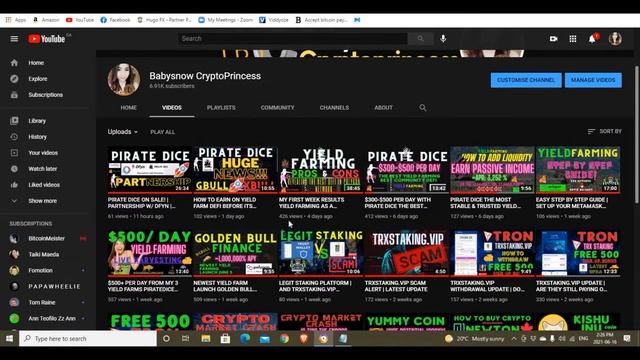The width and height of the screenshot is (640, 360).
Task: Open "EASY STEP BY STEP GUIDE" video title
Action: 572,203
